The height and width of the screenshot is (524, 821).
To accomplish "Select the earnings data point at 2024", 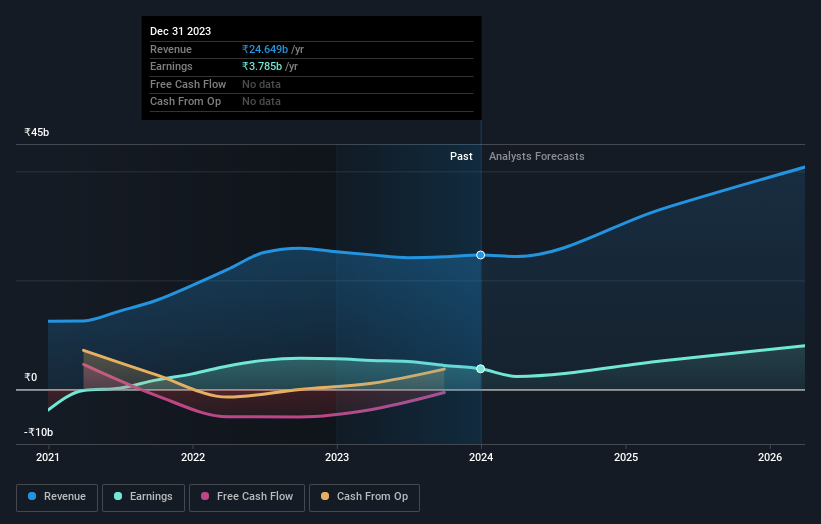I will click(x=481, y=369).
